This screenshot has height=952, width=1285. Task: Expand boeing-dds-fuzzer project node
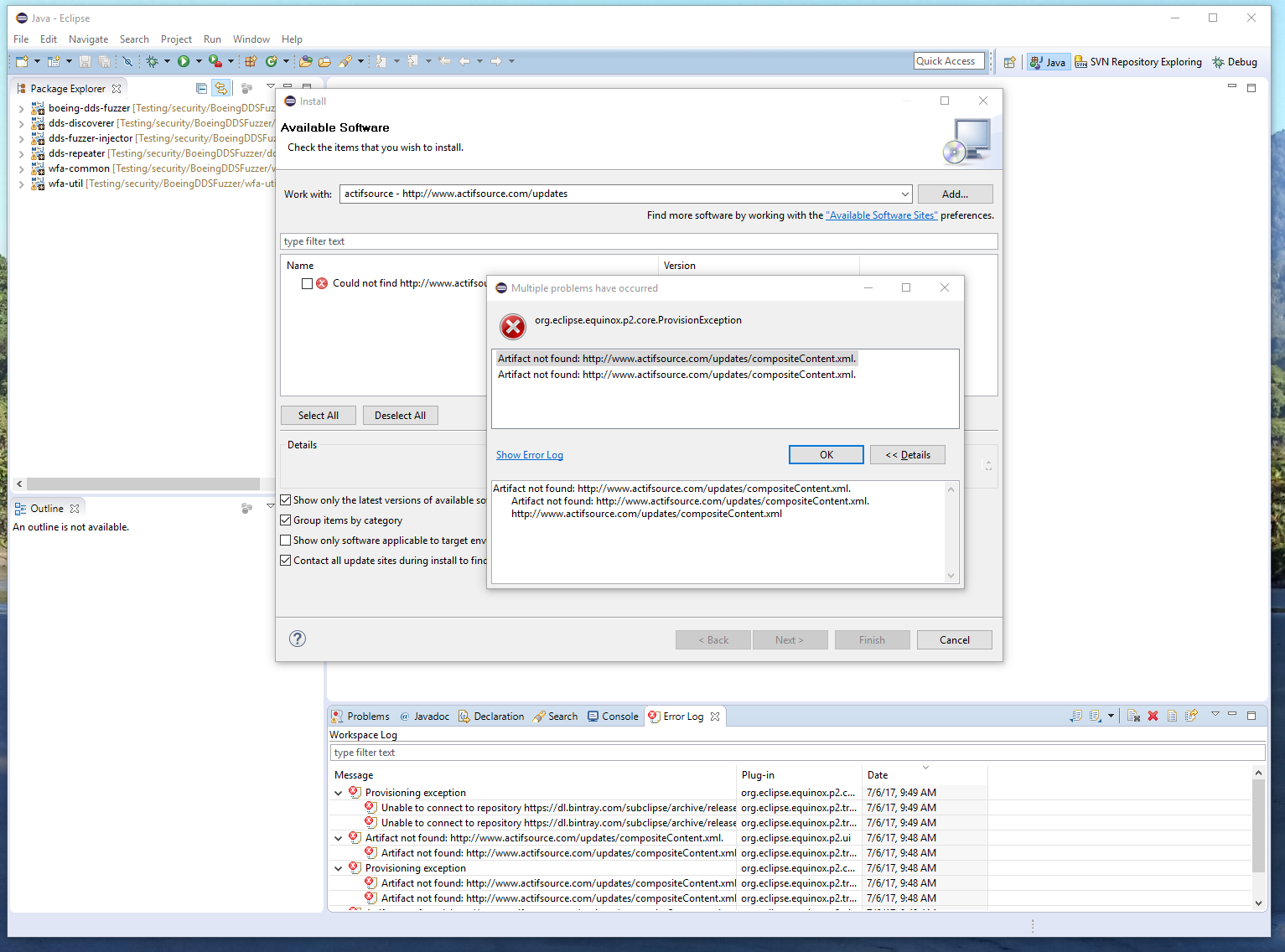(21, 108)
